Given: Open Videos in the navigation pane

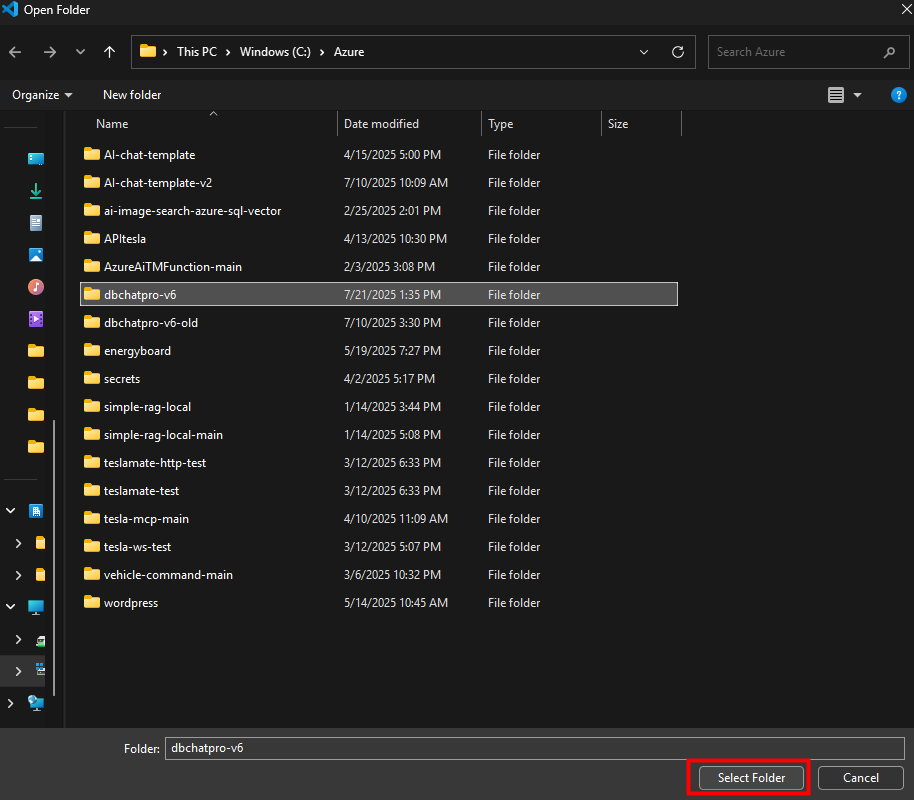Looking at the screenshot, I should coord(36,319).
